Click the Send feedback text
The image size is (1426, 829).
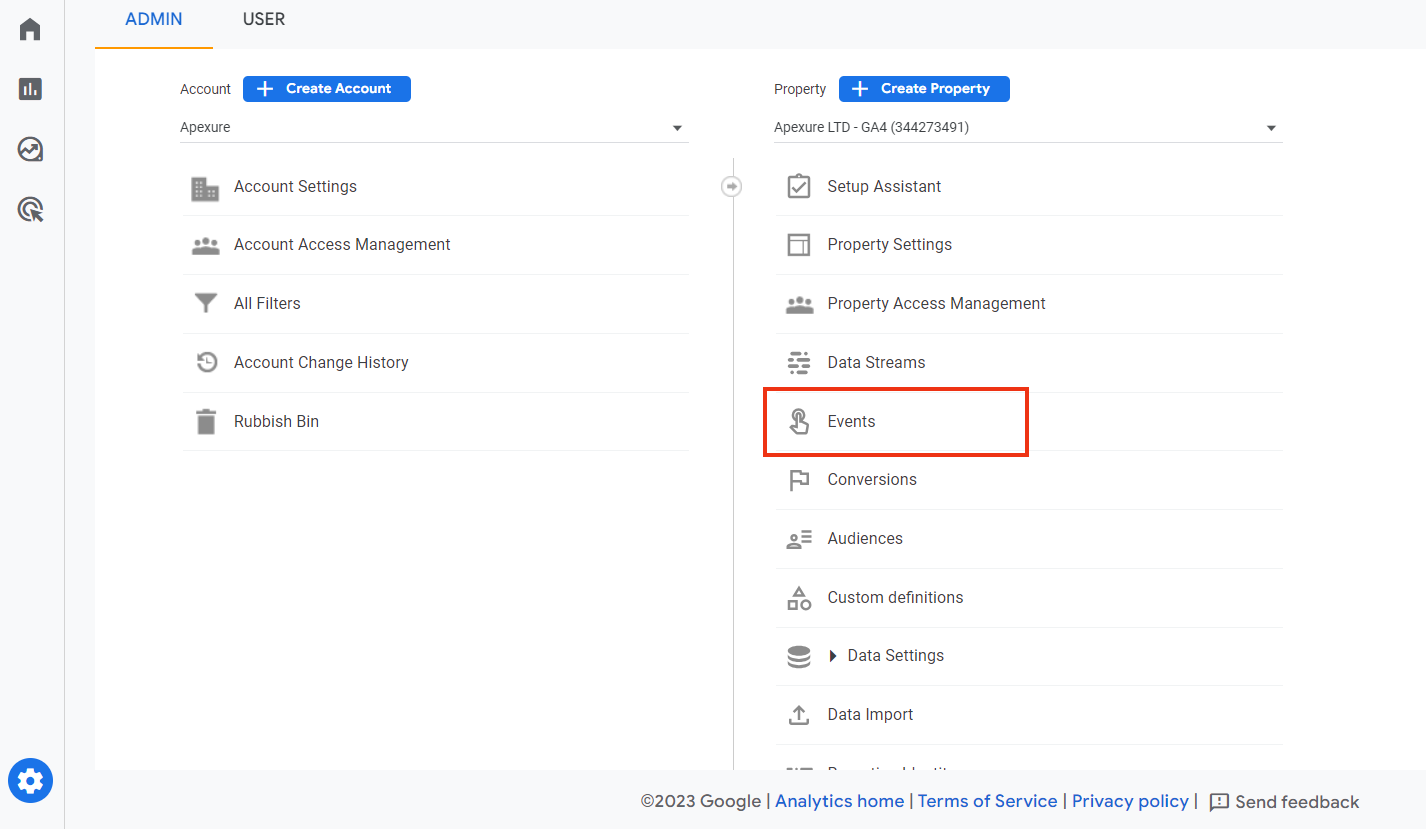(x=1297, y=802)
